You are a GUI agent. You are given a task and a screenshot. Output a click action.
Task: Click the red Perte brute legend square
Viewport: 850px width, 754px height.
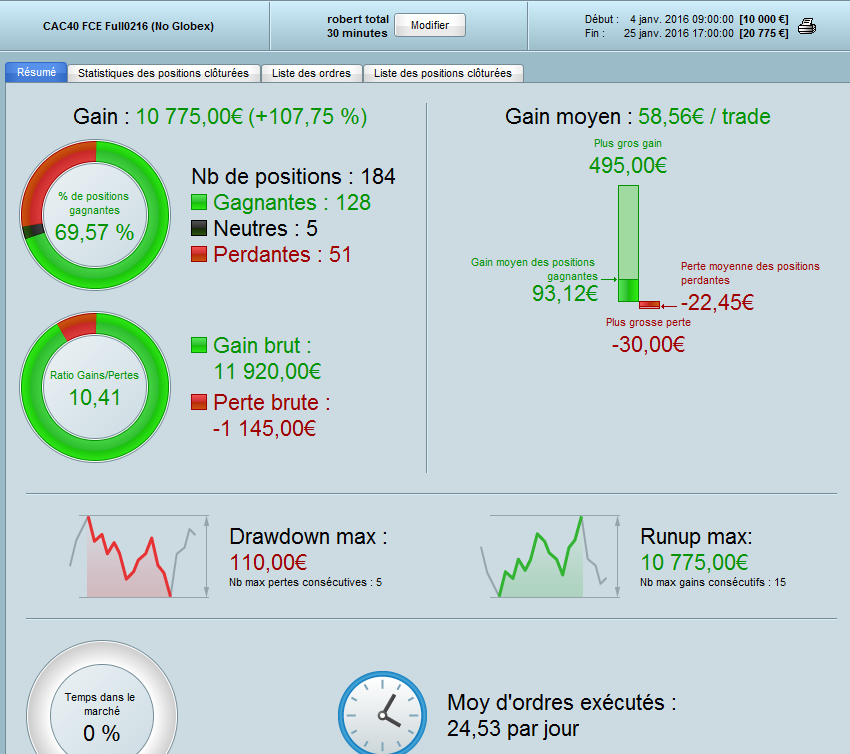[x=199, y=403]
